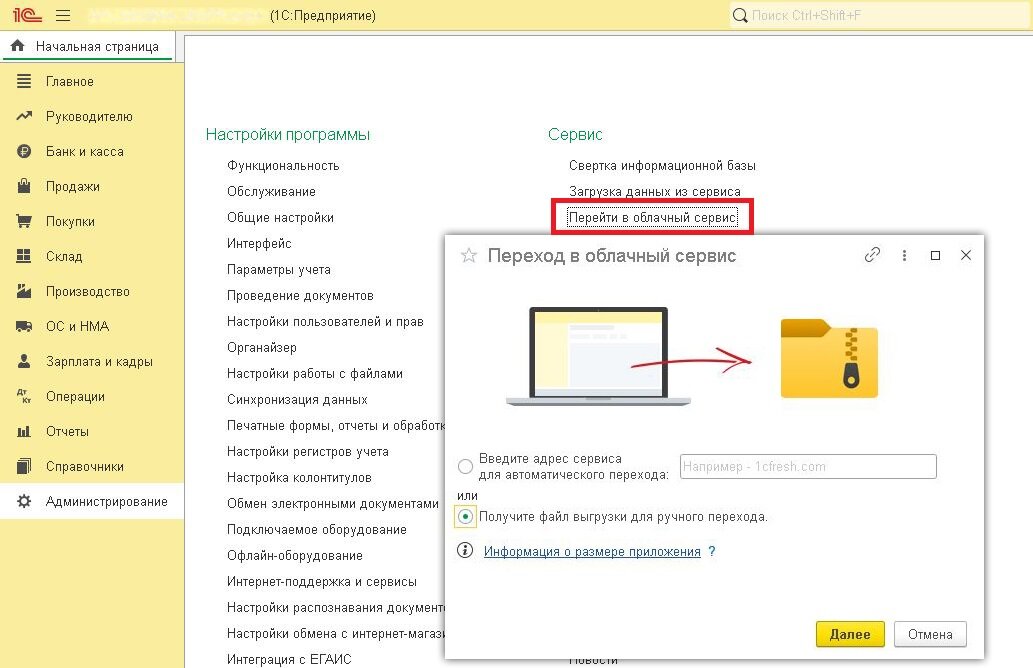Open Загрузка данных из сервиса

coord(654,191)
